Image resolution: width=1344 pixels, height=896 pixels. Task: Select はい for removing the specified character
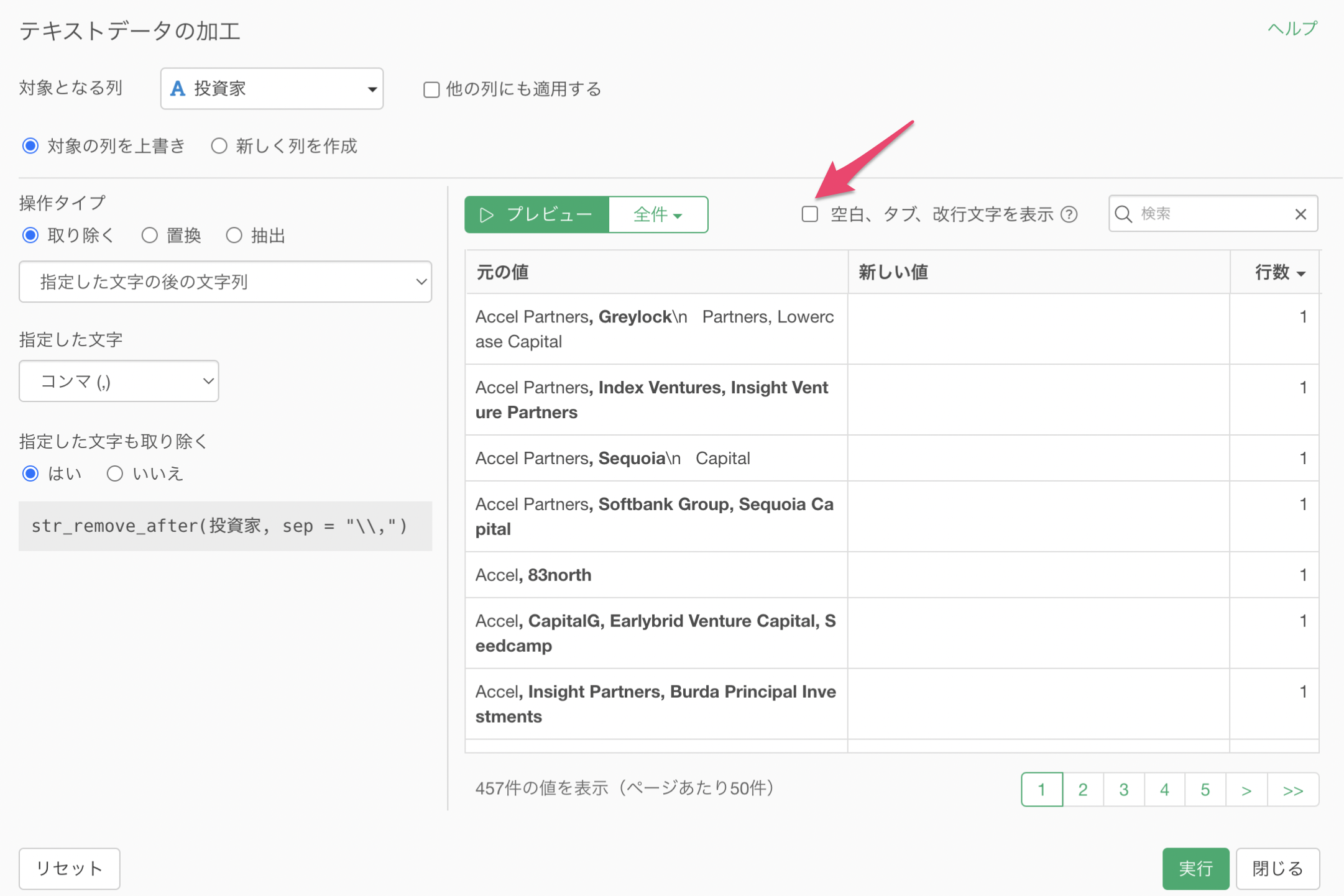pyautogui.click(x=30, y=473)
